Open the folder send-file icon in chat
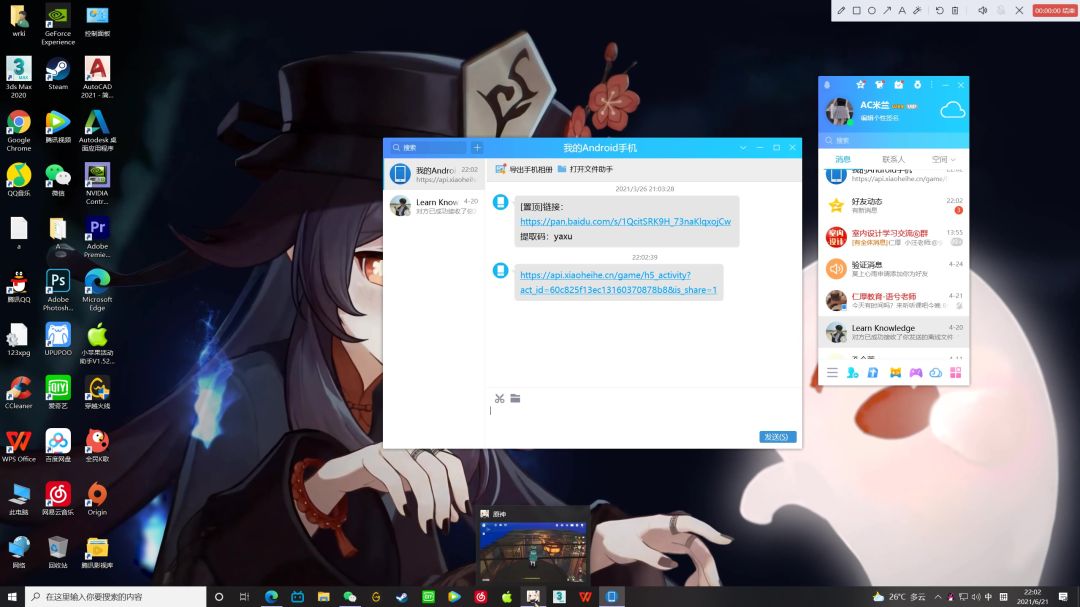Viewport: 1080px width, 607px height. (515, 398)
